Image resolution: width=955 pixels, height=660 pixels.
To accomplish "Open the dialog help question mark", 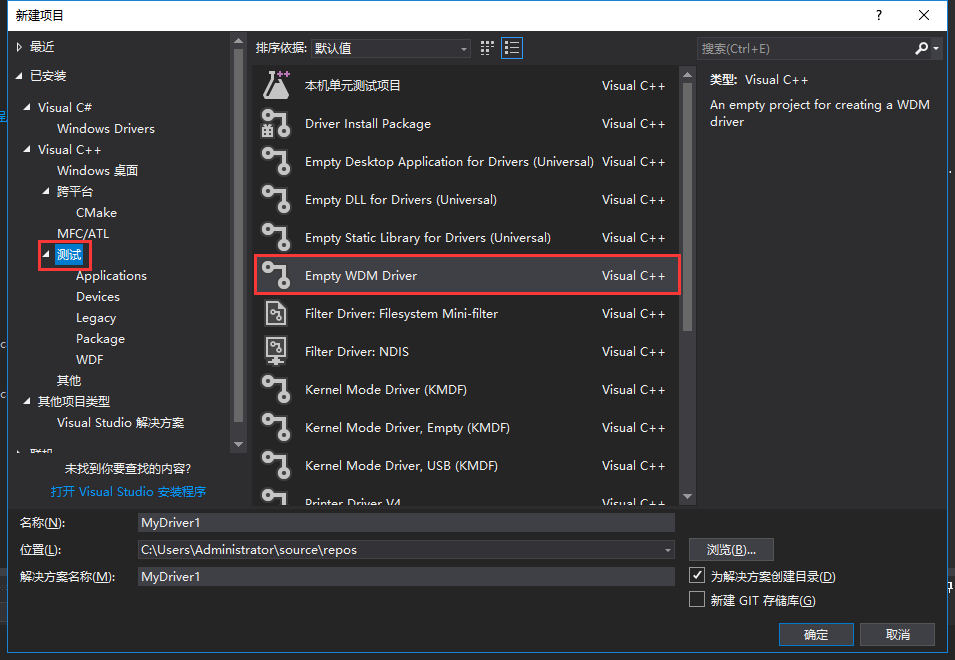I will coord(878,15).
